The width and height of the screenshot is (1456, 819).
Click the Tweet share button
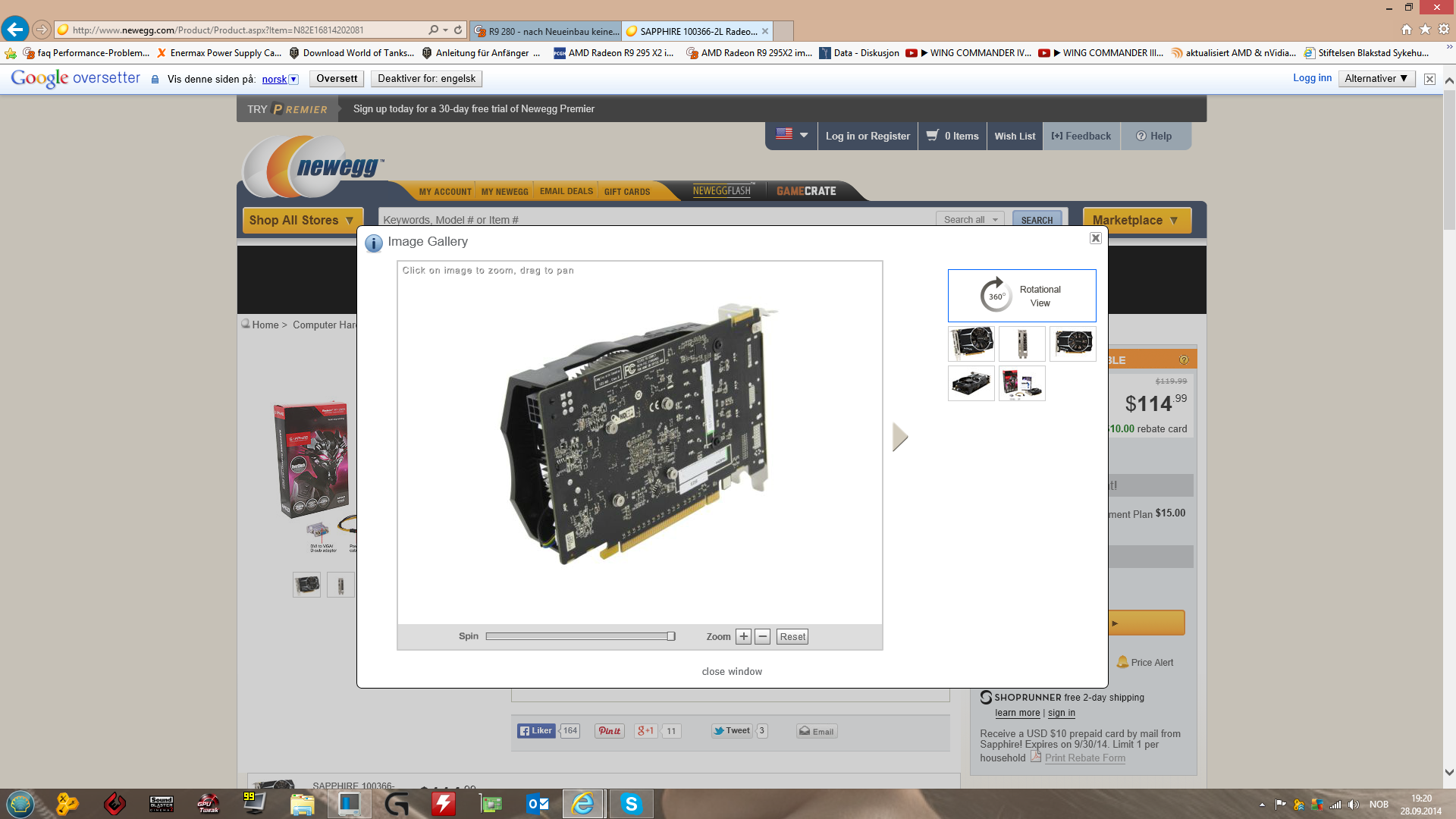[732, 731]
